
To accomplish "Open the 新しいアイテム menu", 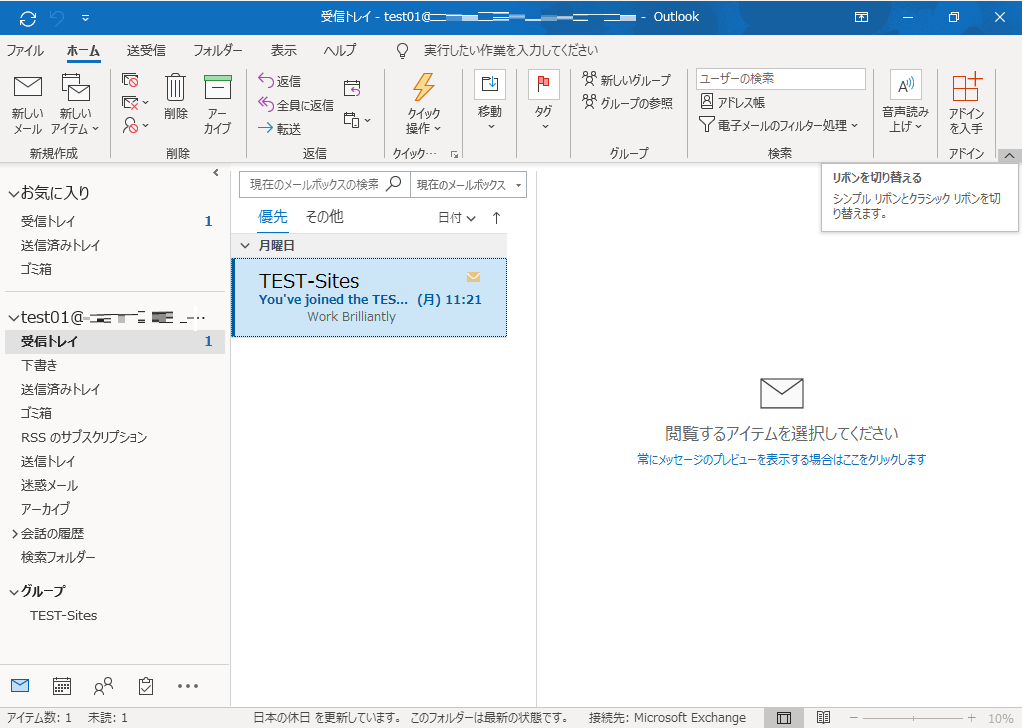I will click(x=76, y=104).
